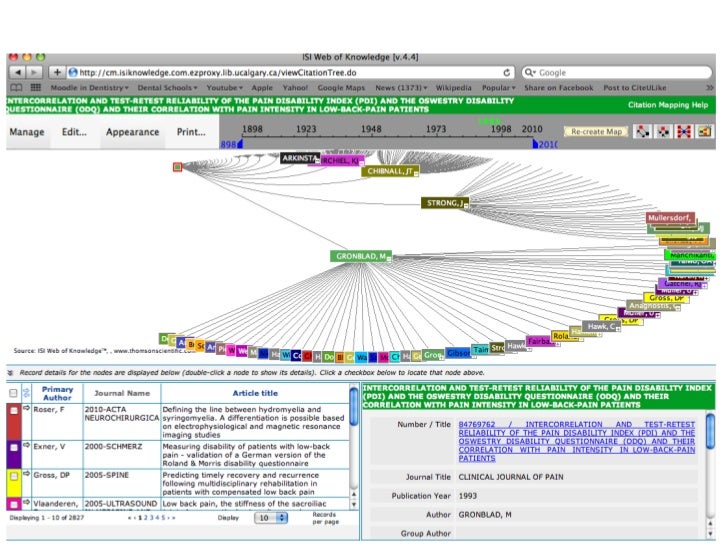Screen dimensions: 728x546
Task: Collapse the STRONG, J node expander
Action: (x=466, y=205)
